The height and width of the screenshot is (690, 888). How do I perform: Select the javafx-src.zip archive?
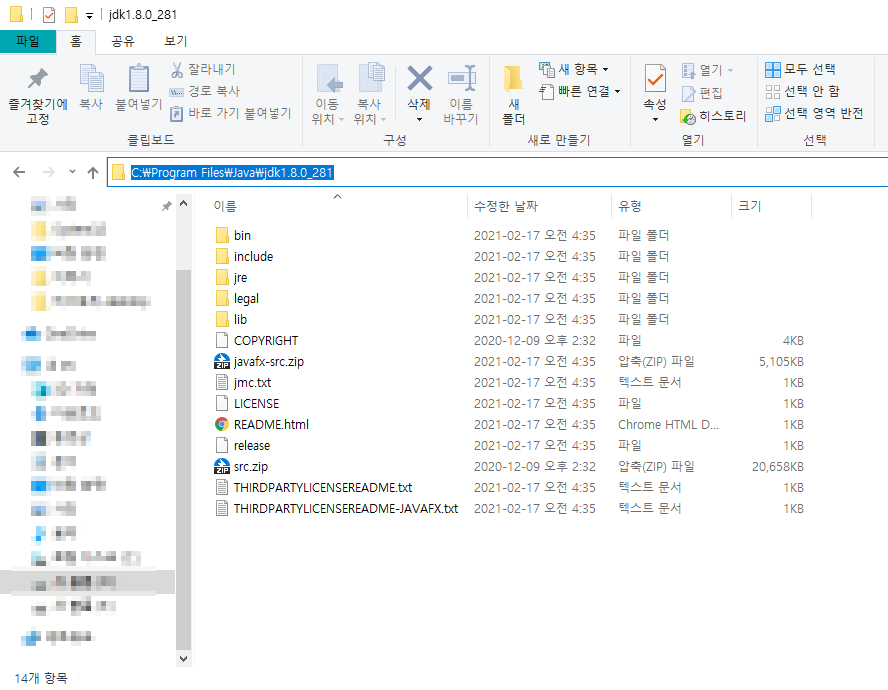click(268, 361)
